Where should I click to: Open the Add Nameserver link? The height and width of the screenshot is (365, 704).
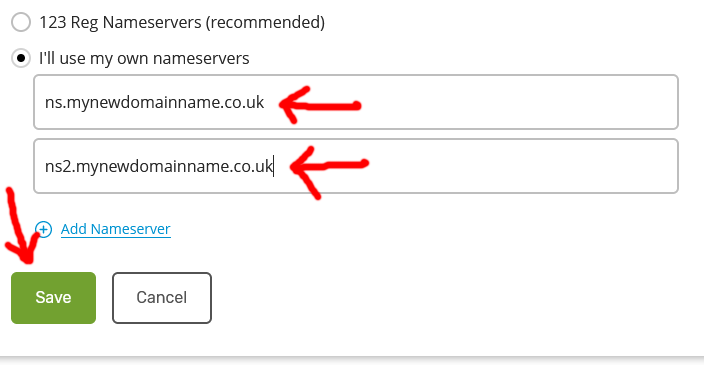click(116, 229)
